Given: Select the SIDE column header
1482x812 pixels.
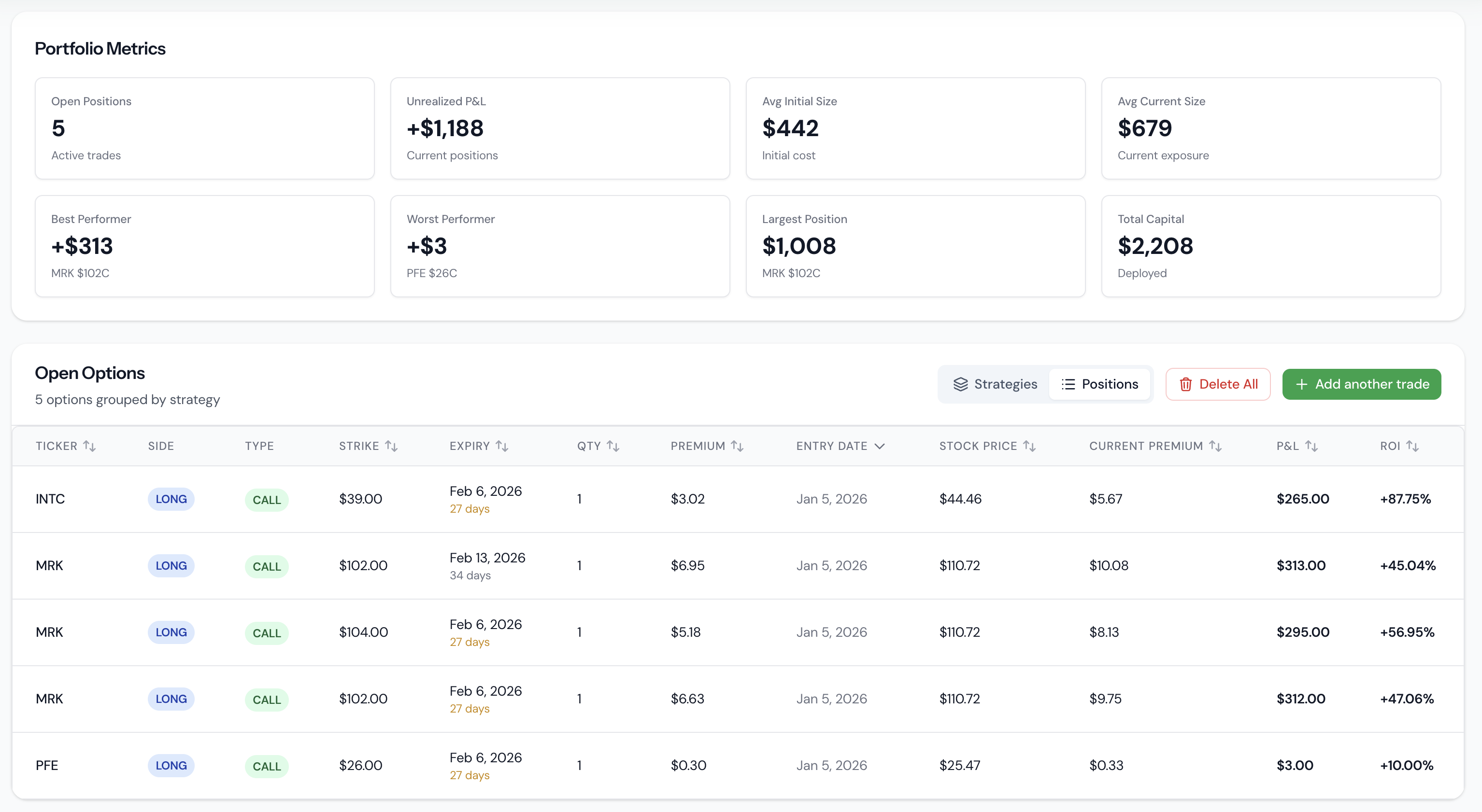Looking at the screenshot, I should coord(160,445).
